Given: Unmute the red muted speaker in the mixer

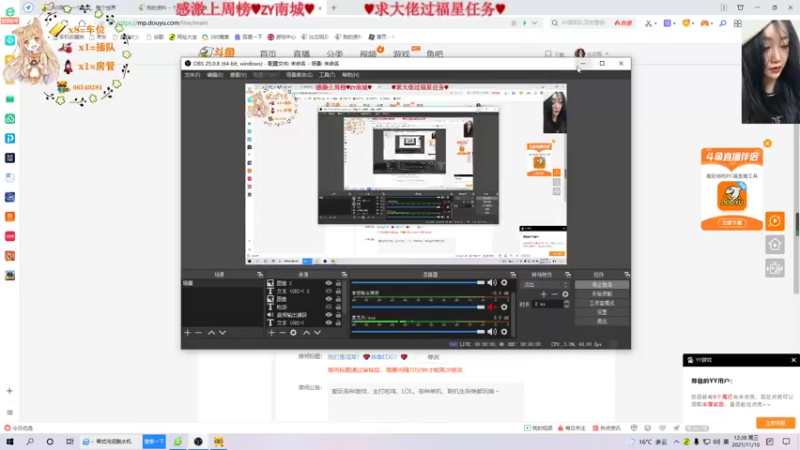Looking at the screenshot, I should pos(491,307).
